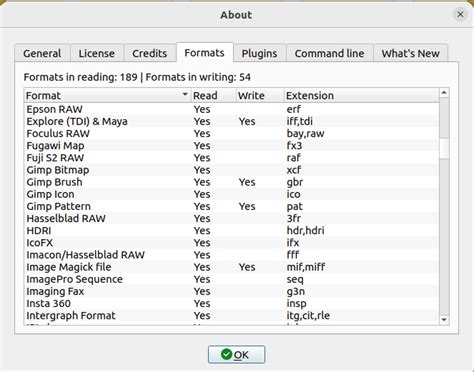
Task: Select the Insta 360 row
Action: pyautogui.click(x=232, y=304)
